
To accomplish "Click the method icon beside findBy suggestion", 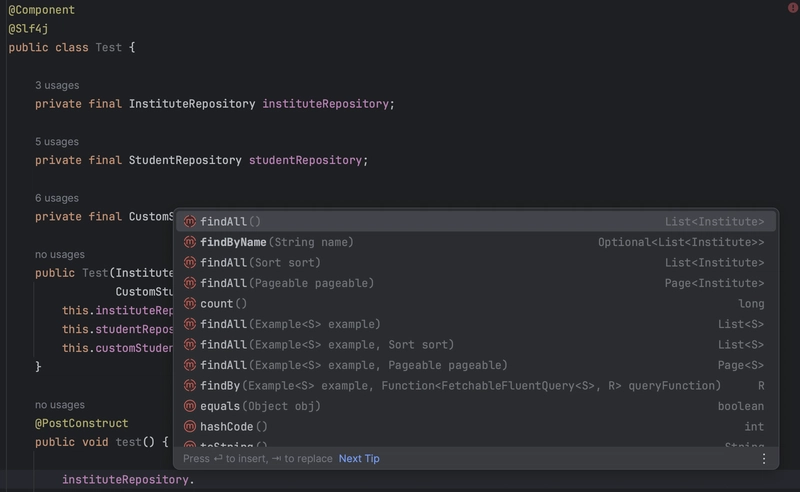I will coord(190,385).
